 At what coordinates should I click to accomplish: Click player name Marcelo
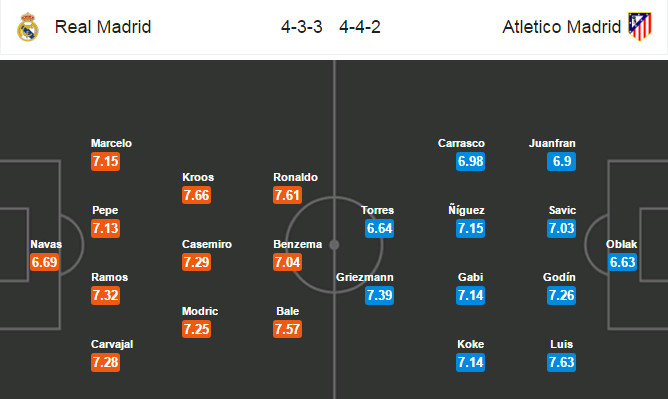pos(111,143)
